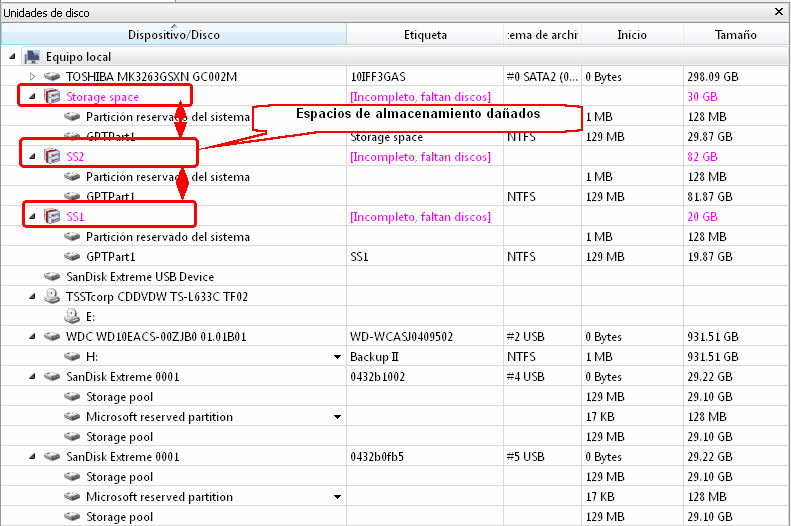Click the Storage space pool icon
This screenshot has height=526, width=791.
coord(52,96)
